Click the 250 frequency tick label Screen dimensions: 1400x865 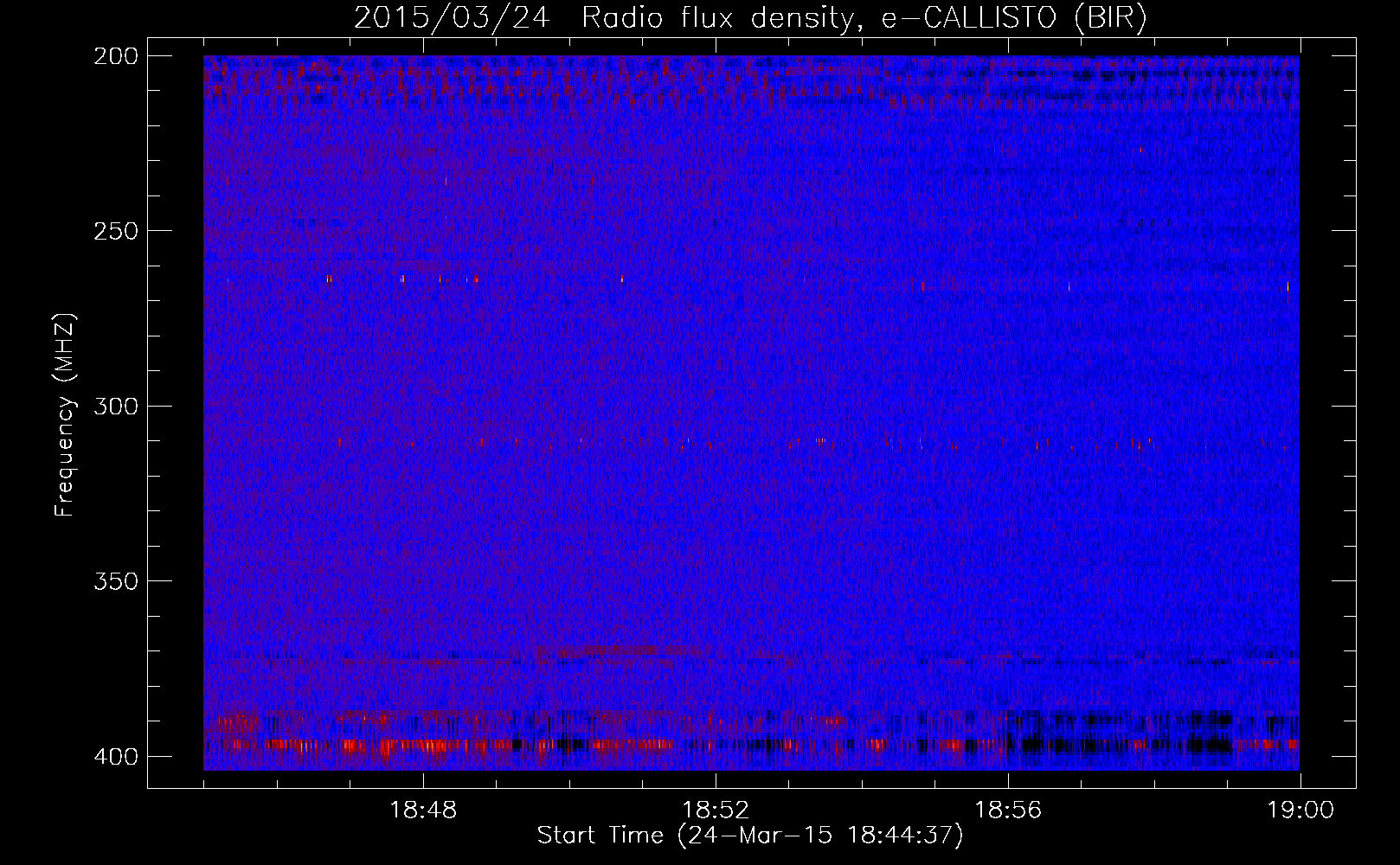[115, 231]
